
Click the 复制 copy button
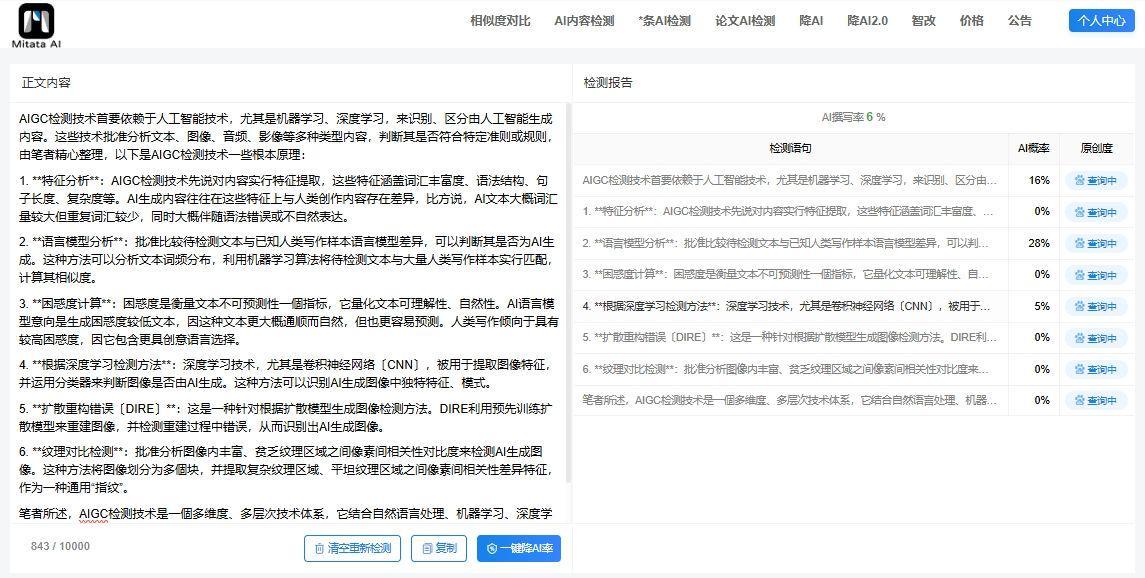[439, 548]
